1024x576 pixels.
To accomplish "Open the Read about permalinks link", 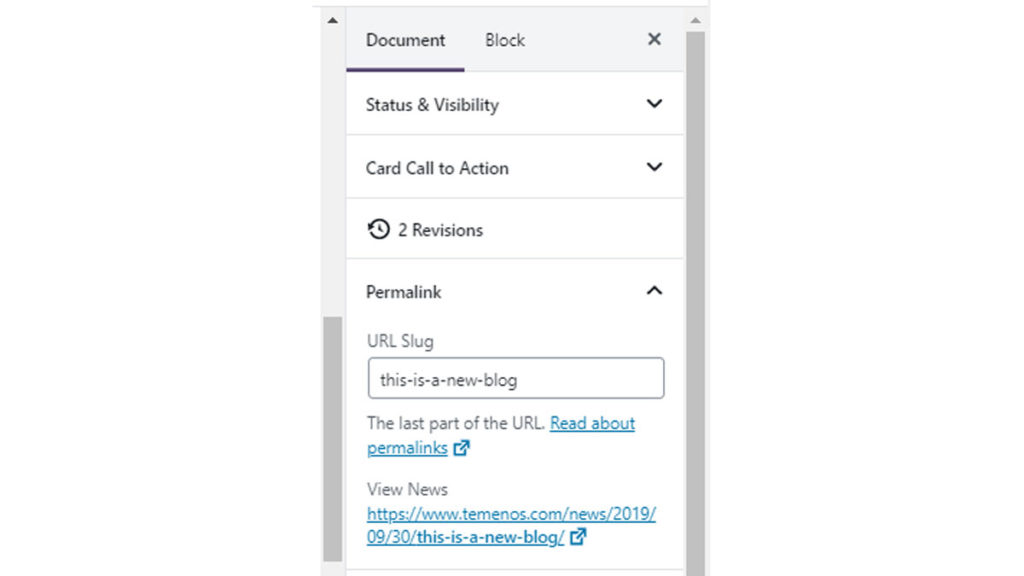I will coord(592,423).
